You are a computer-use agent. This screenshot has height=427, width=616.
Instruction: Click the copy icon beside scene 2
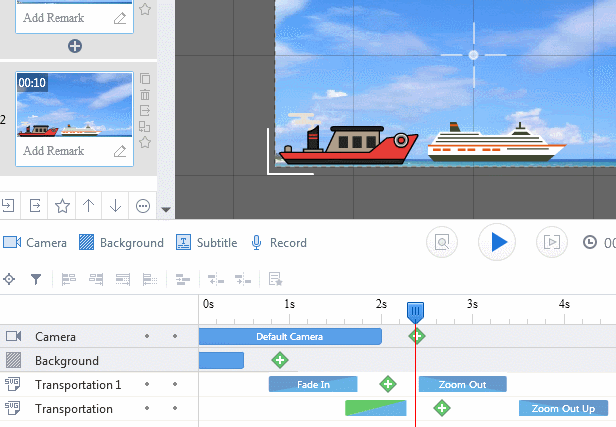tap(145, 78)
